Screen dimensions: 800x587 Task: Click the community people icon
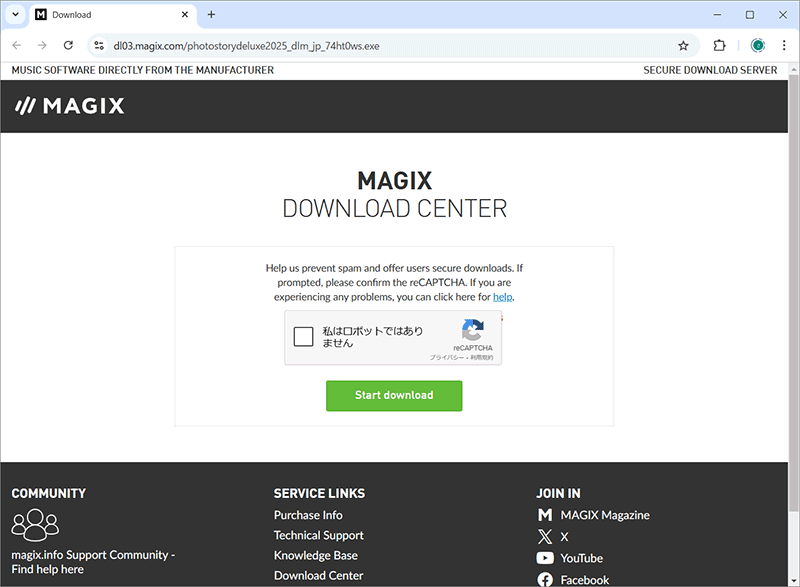tap(35, 525)
